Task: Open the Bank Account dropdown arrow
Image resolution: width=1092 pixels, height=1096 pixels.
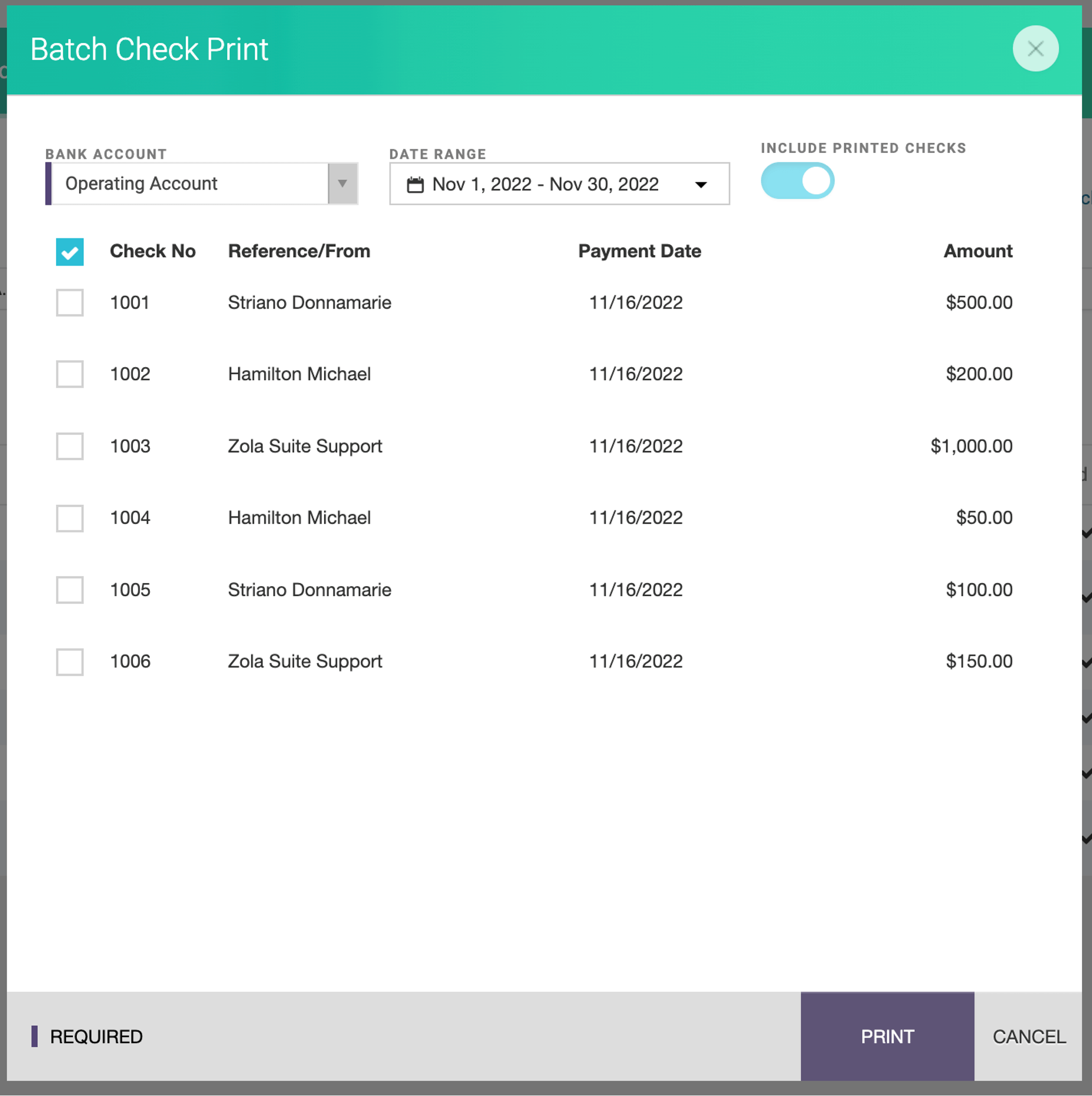Action: click(x=342, y=184)
